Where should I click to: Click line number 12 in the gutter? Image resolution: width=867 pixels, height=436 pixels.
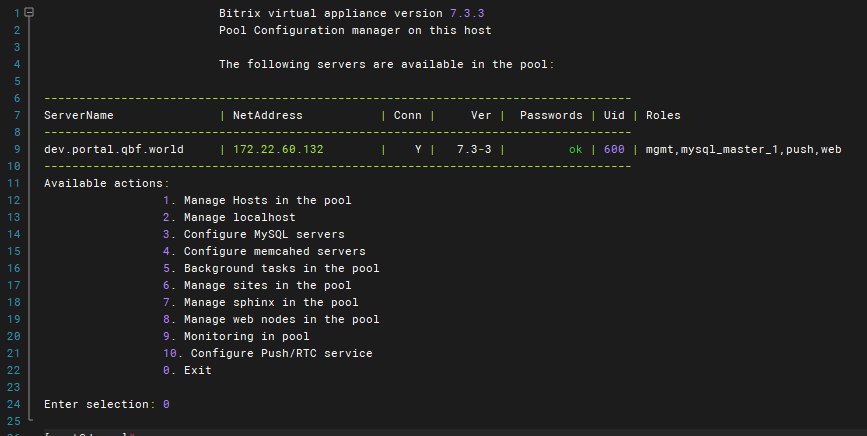pyautogui.click(x=13, y=200)
